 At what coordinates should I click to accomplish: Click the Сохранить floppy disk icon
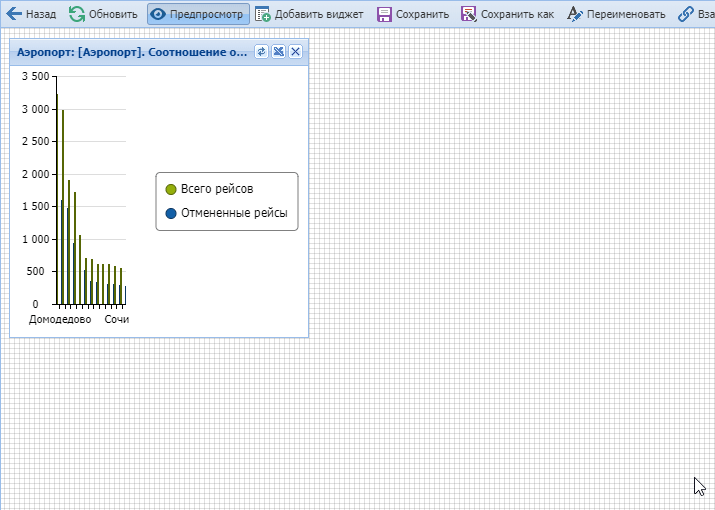click(384, 15)
